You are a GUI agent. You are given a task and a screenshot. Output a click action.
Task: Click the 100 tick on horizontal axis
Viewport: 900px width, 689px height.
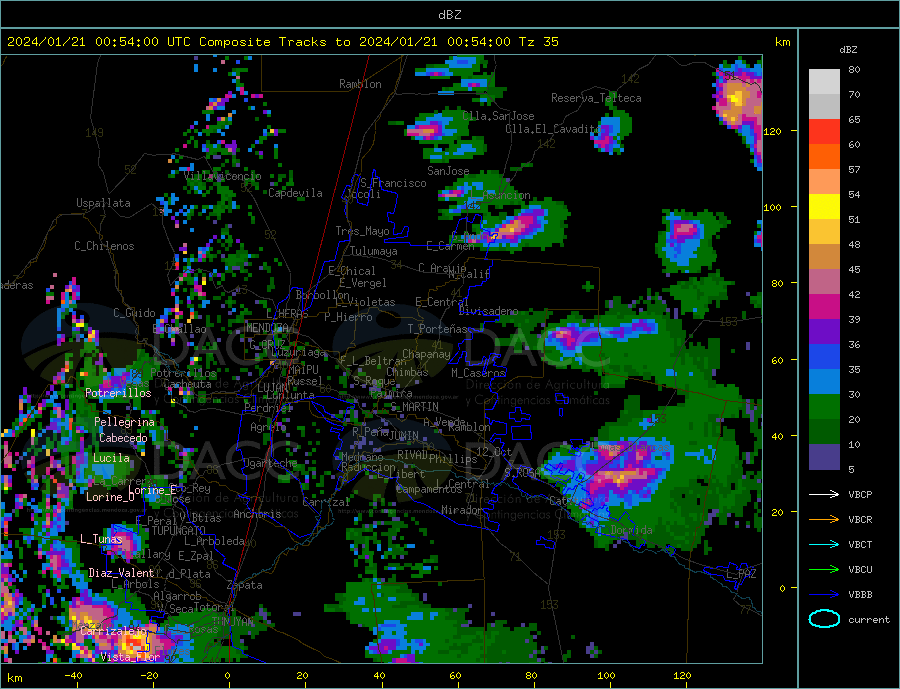606,675
